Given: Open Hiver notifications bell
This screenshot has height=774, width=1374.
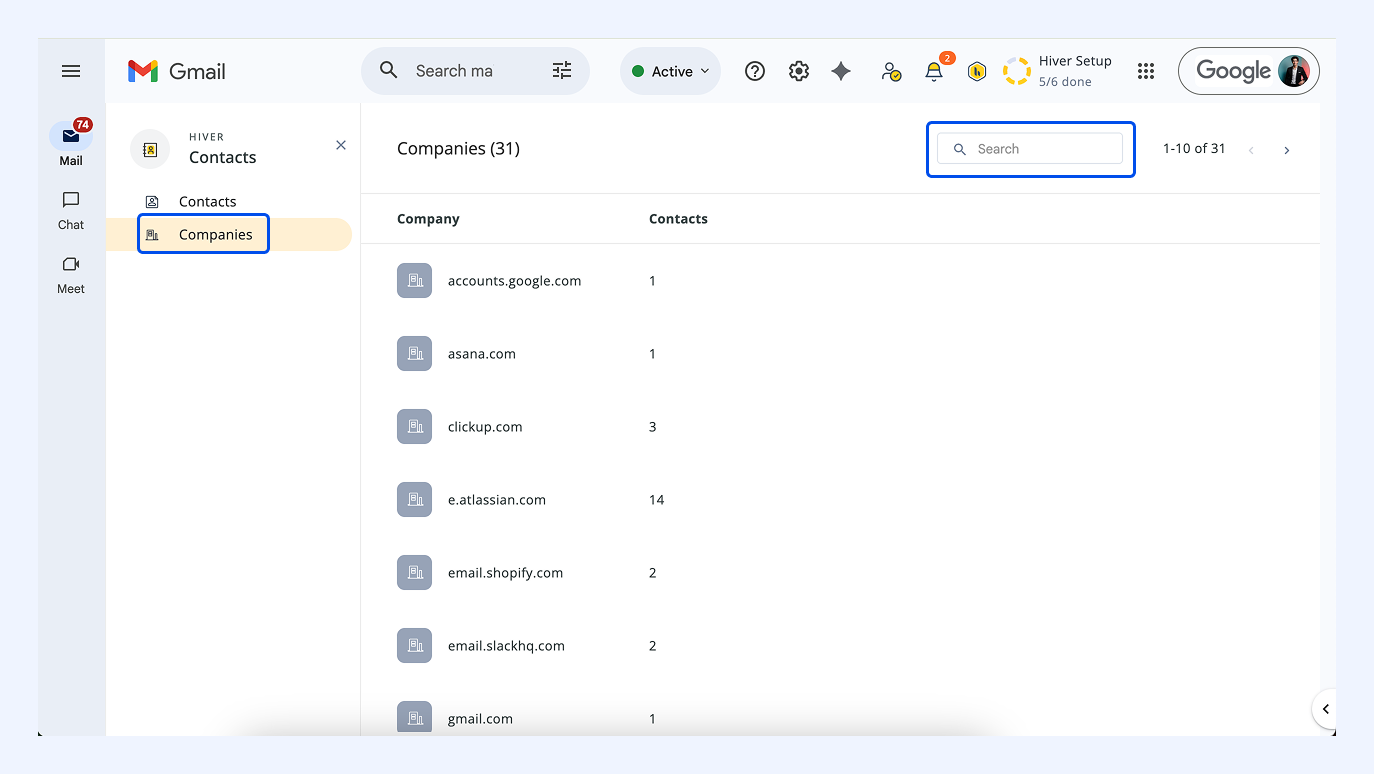Looking at the screenshot, I should [x=934, y=71].
